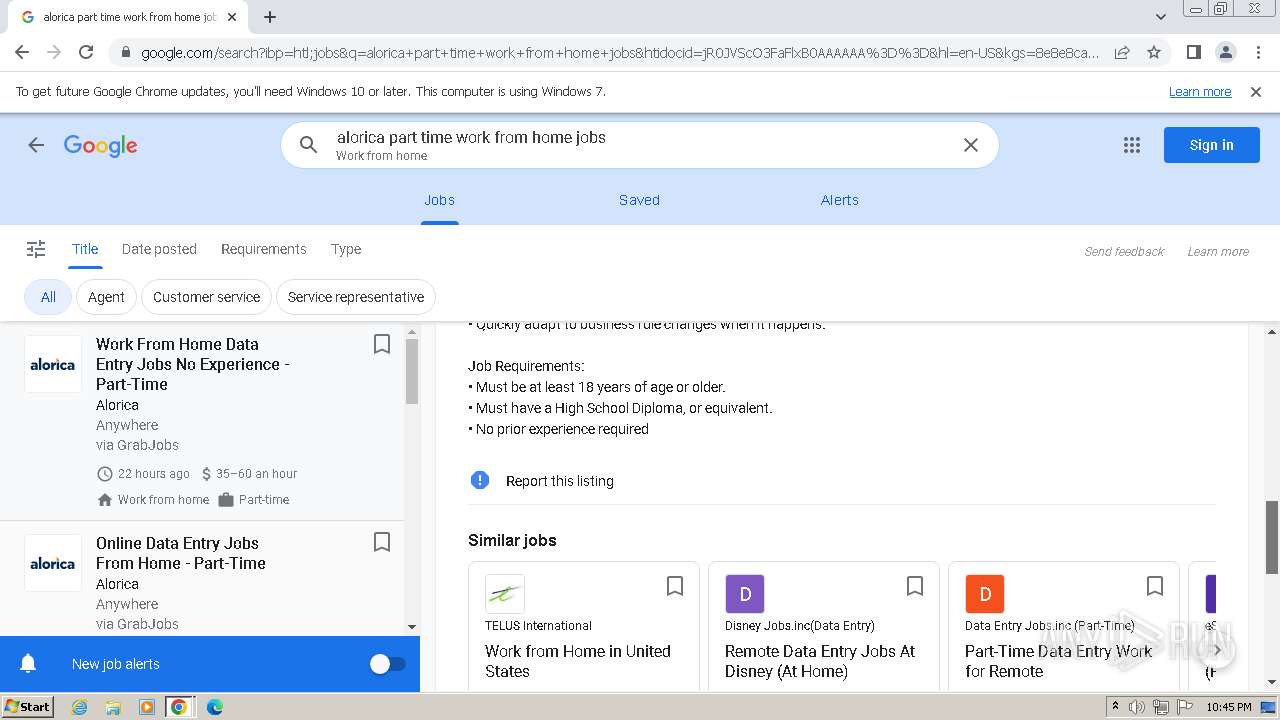Reload the page
Viewport: 1280px width, 720px height.
tap(86, 52)
